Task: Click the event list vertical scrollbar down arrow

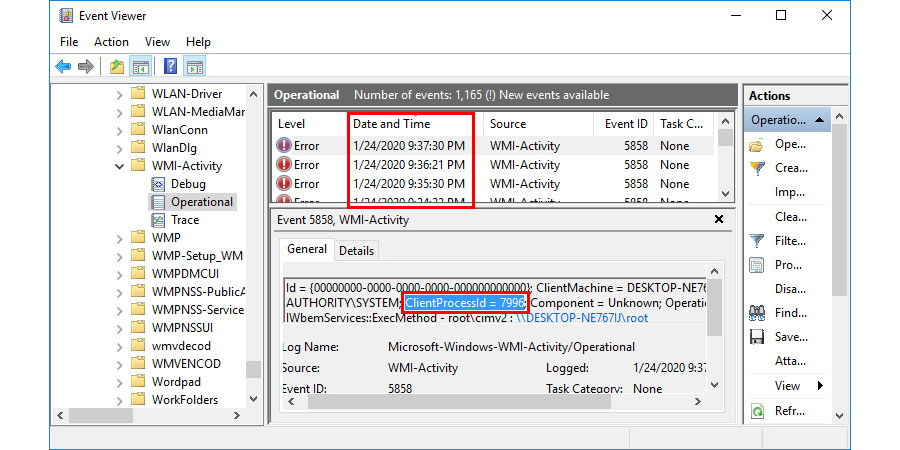Action: point(726,193)
